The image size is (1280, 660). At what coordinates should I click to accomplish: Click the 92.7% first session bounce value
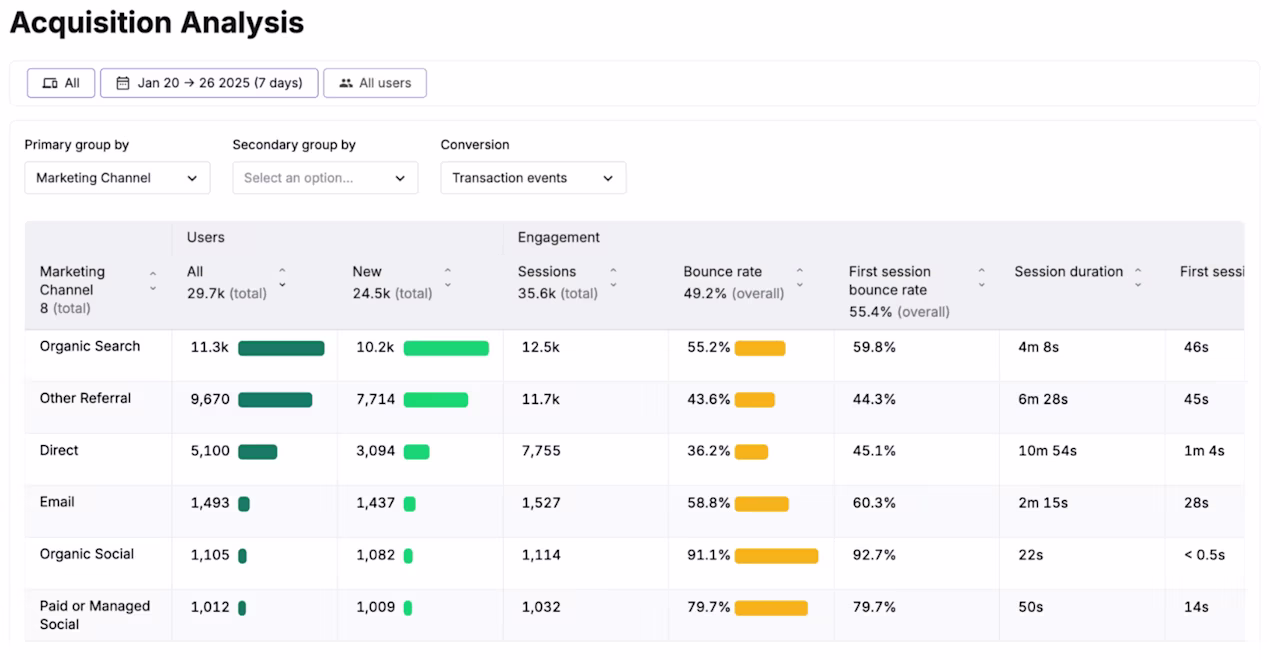coord(874,555)
